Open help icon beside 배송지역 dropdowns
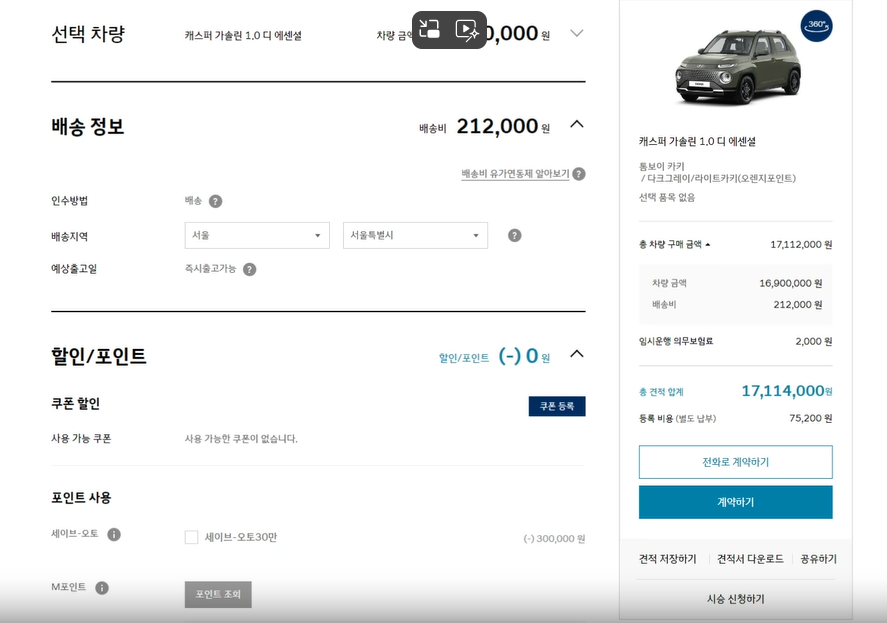 (x=514, y=235)
